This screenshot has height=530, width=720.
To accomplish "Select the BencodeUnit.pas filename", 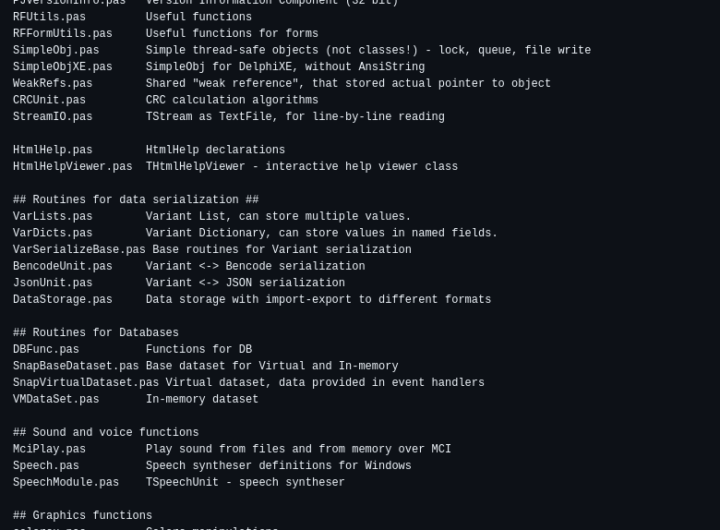I will [62, 267].
